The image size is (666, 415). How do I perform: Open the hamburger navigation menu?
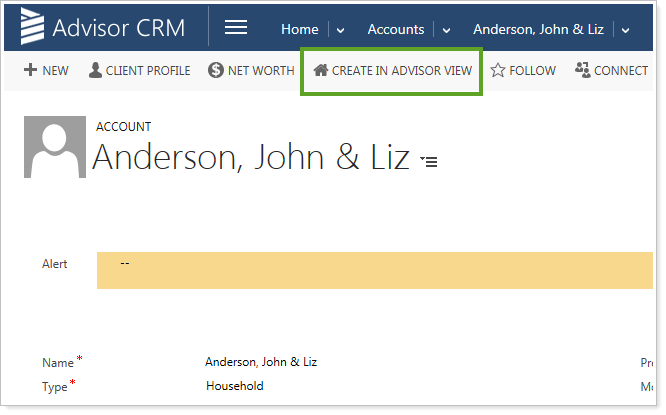click(x=236, y=27)
